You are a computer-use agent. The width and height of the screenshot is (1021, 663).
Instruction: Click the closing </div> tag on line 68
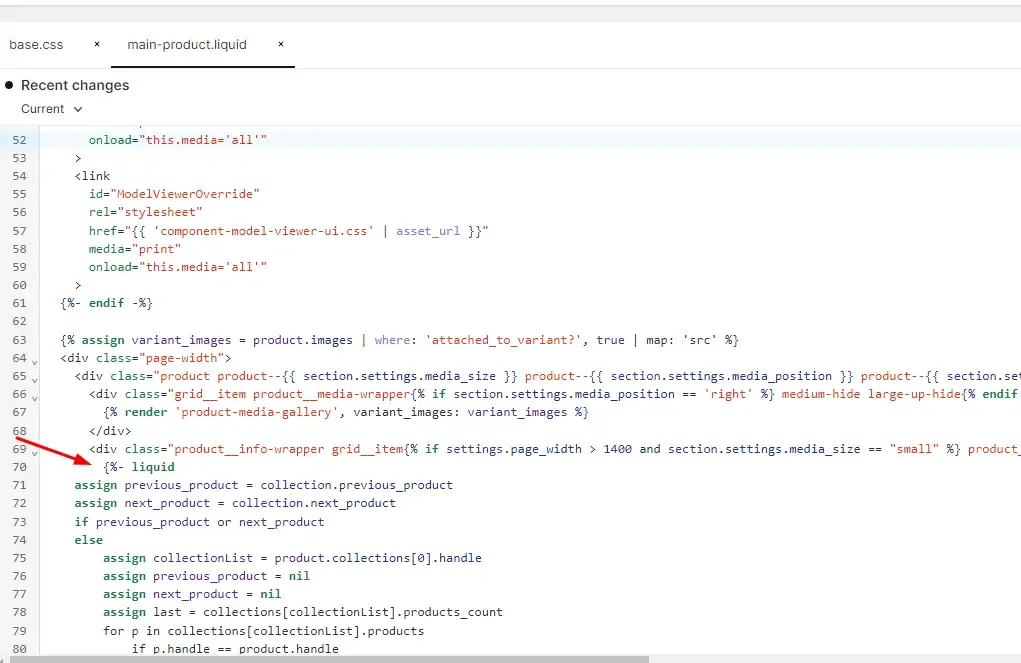coord(110,430)
